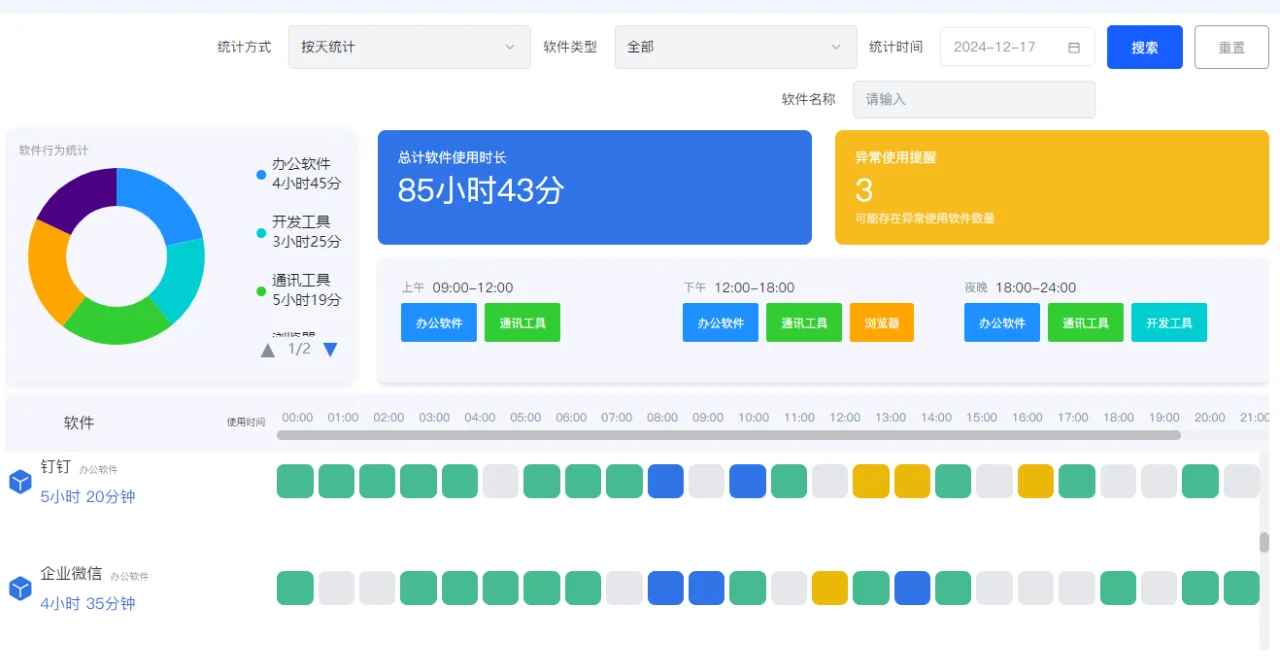Click the 重置 reset button
This screenshot has height=669, width=1280.
coord(1231,46)
